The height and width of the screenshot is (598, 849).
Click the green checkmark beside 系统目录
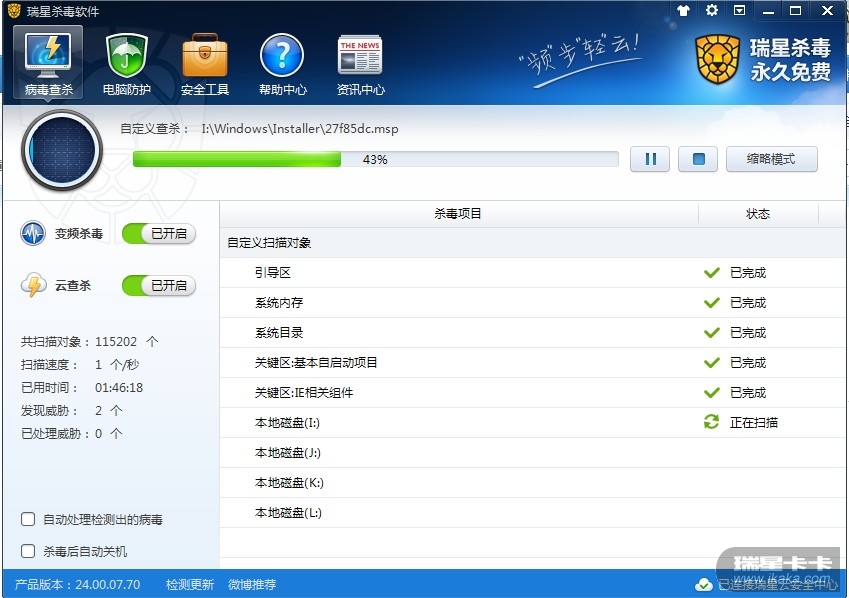point(711,333)
